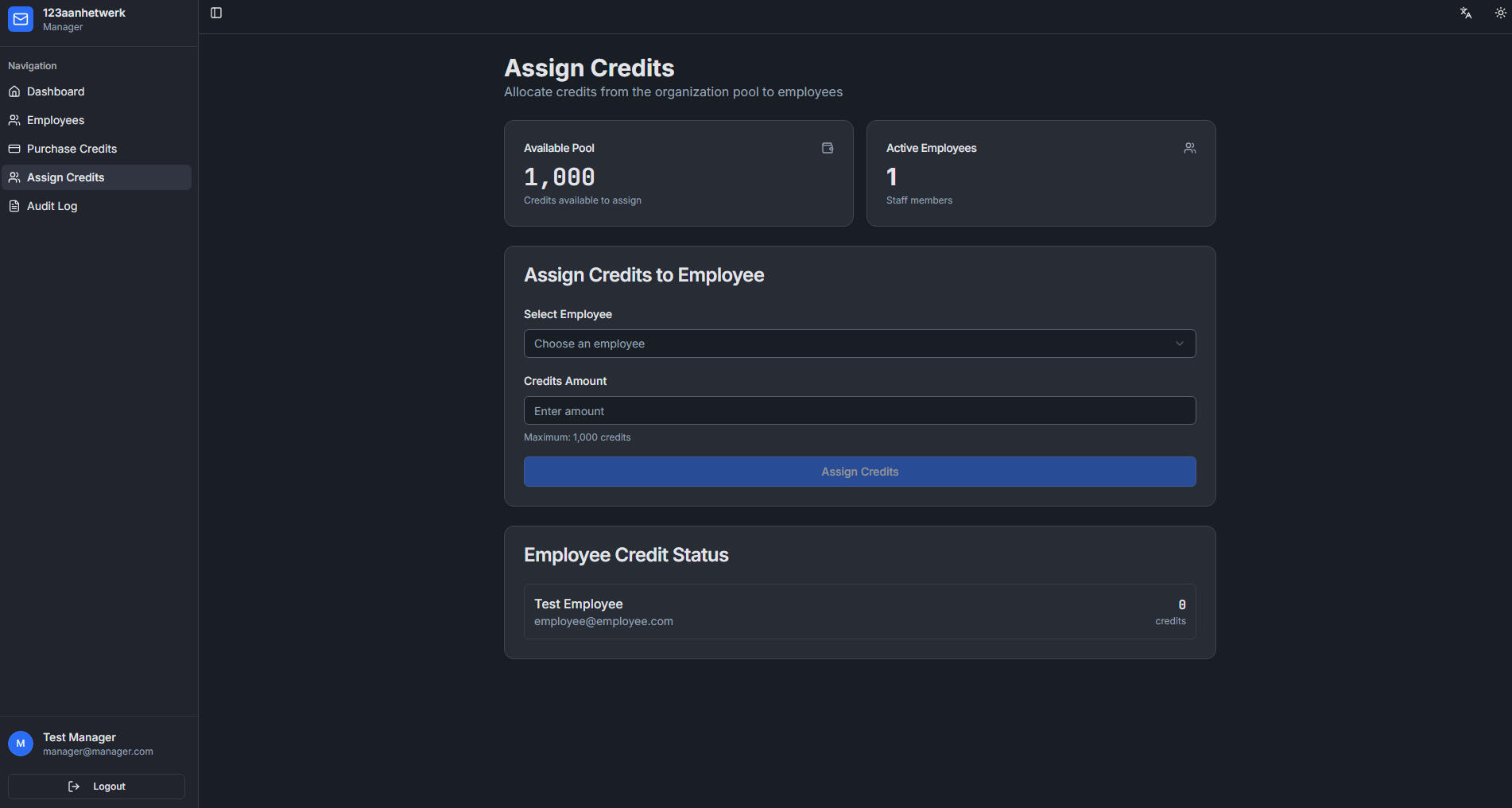Expand the employee selector via its chevron

coord(1180,344)
